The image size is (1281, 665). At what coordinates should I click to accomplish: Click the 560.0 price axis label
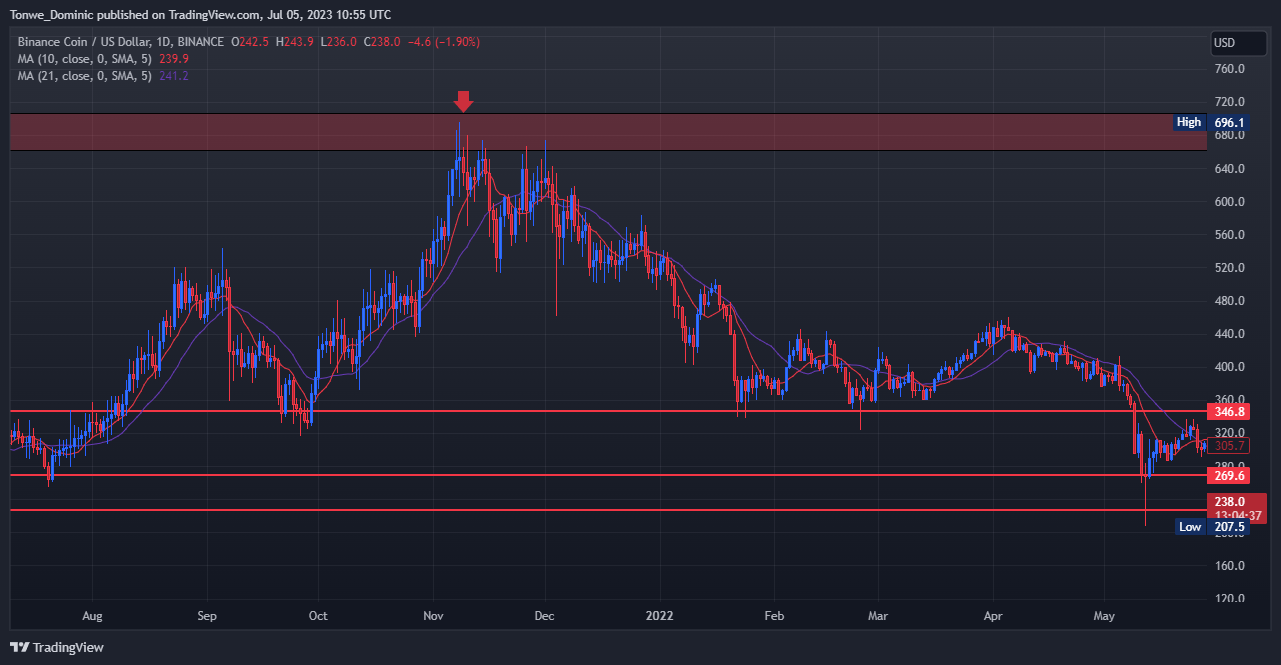(1229, 235)
